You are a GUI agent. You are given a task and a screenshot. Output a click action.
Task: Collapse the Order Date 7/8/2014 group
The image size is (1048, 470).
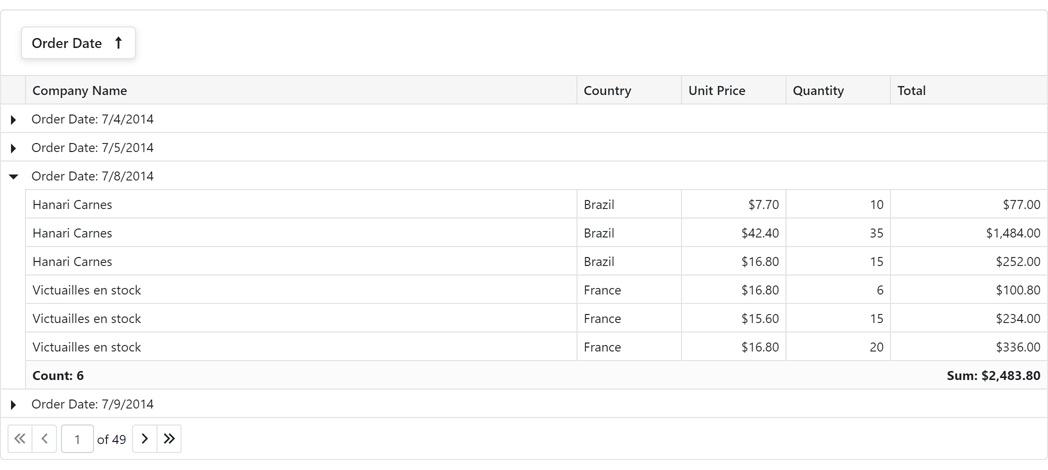pos(13,177)
